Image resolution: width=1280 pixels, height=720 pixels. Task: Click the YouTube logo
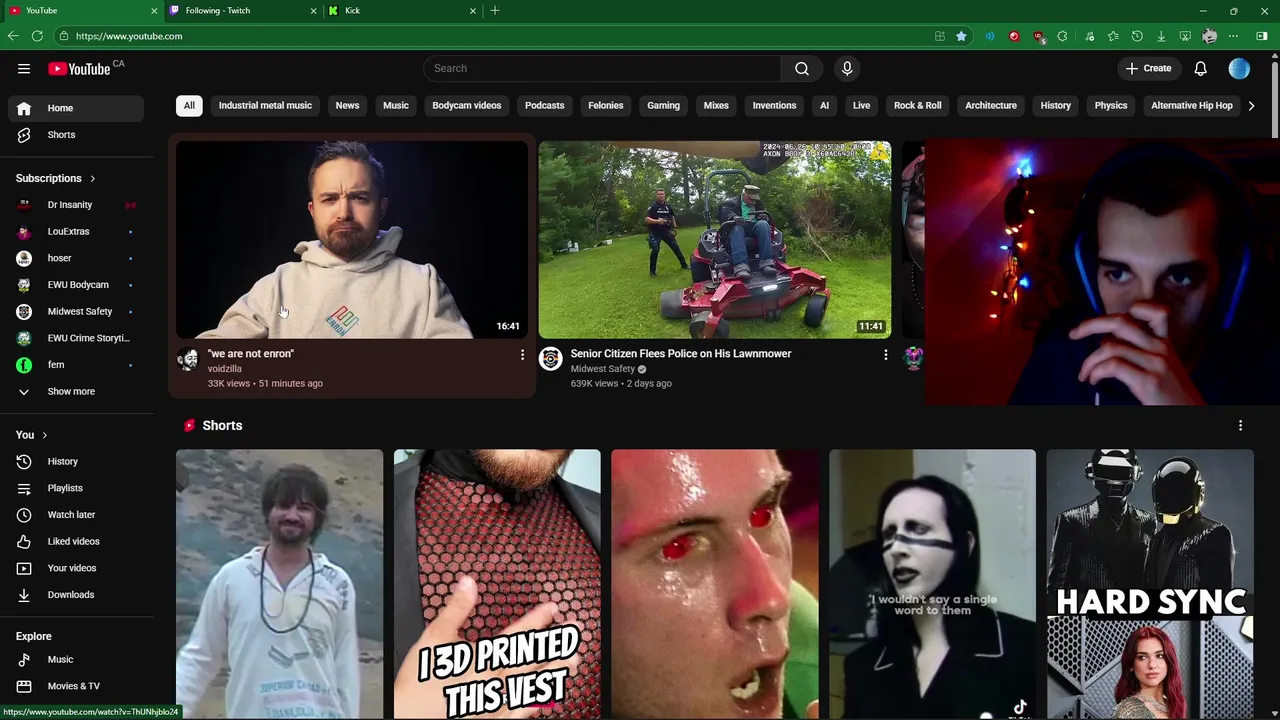(x=79, y=68)
